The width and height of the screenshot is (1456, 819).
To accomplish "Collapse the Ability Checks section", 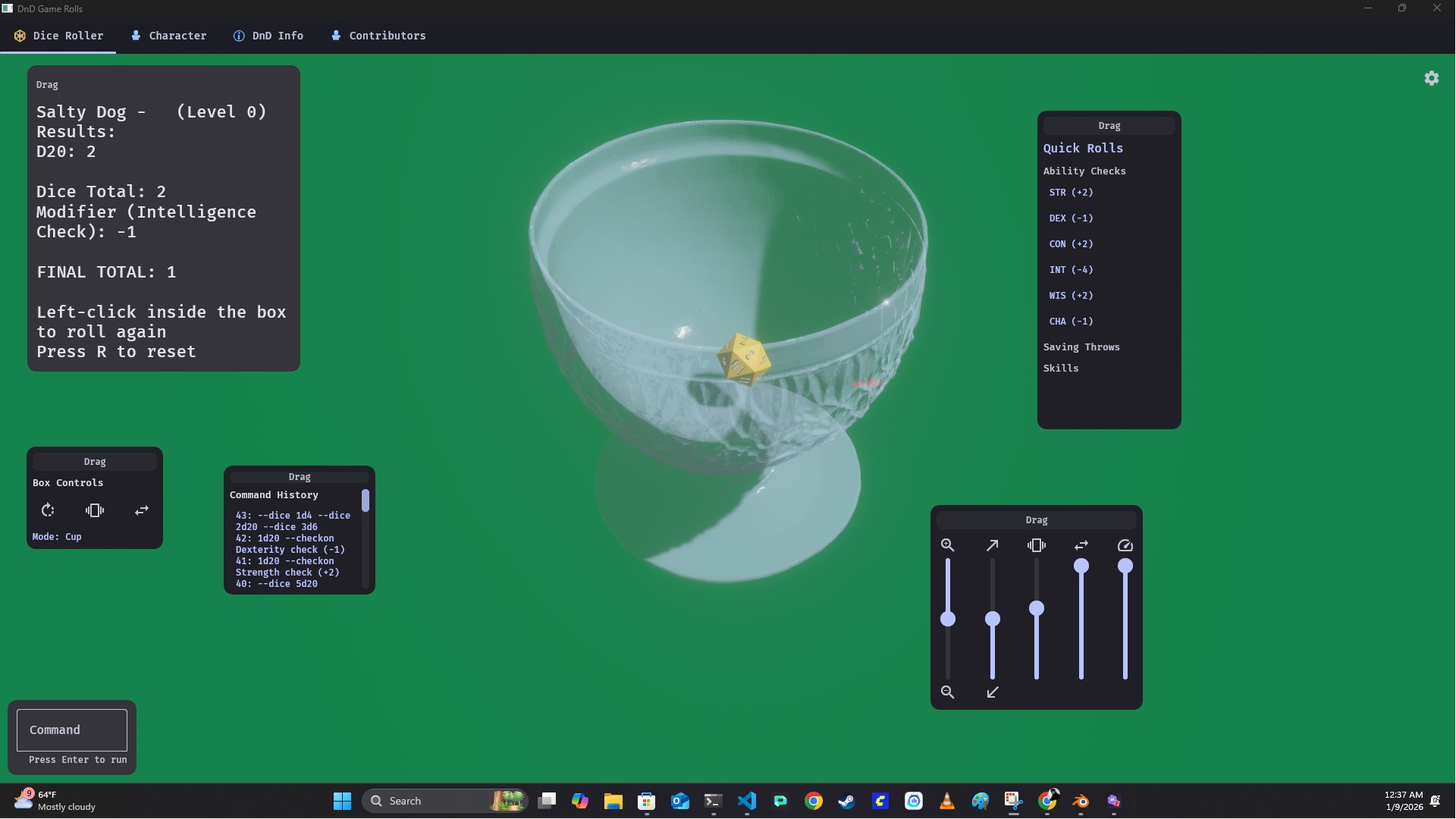I will (1084, 171).
